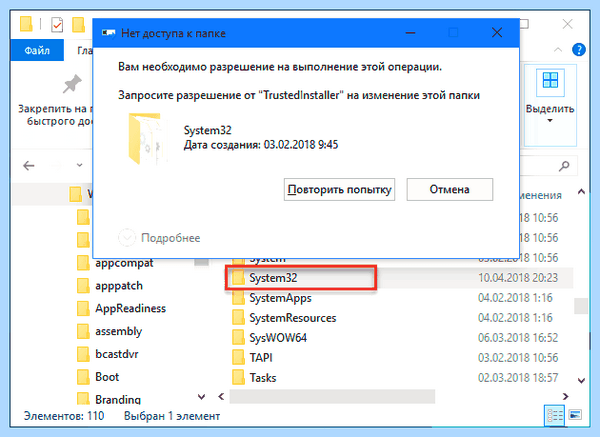This screenshot has width=600, height=437.
Task: Click the quick access properties checkmark icon
Action: tap(57, 25)
